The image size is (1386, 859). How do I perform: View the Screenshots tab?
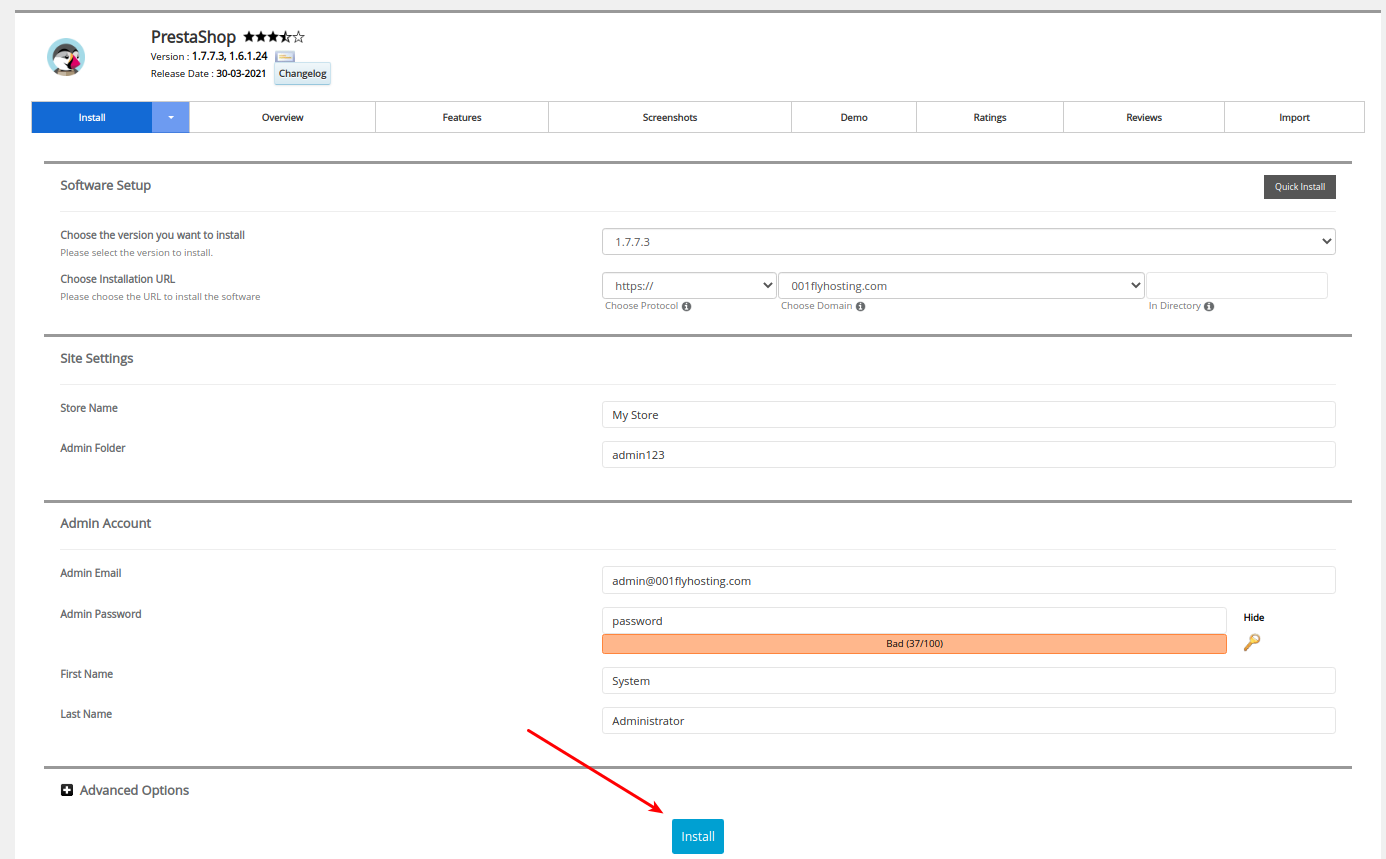point(670,117)
